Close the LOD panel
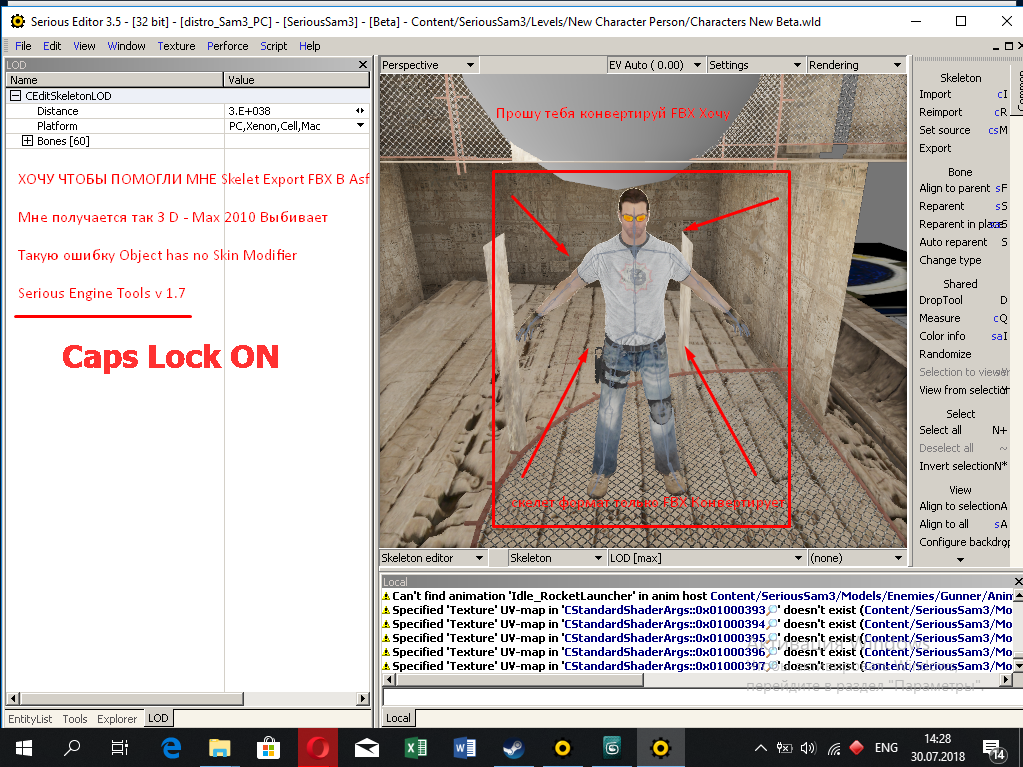The width and height of the screenshot is (1023, 767). pos(363,65)
